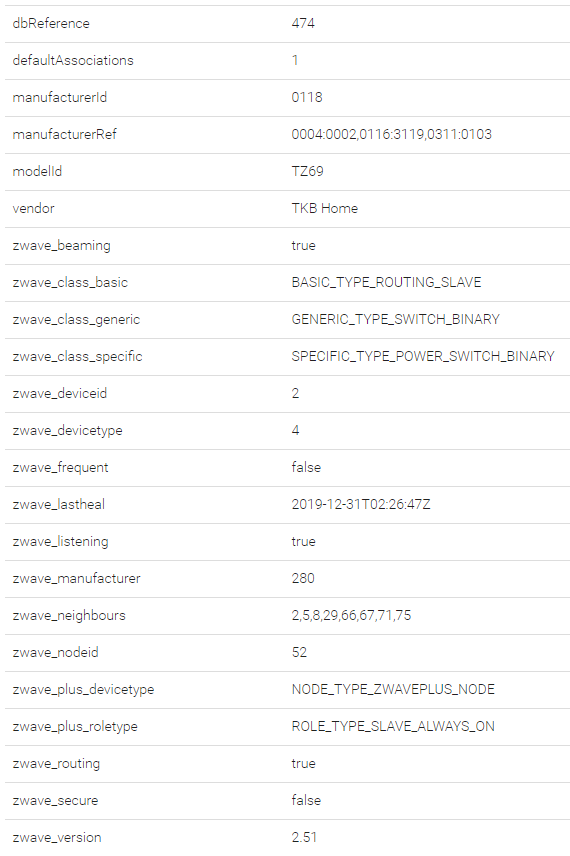Click the GENERIC_TYPE_SWITCH_BINARY value
The image size is (570, 856).
click(x=396, y=319)
